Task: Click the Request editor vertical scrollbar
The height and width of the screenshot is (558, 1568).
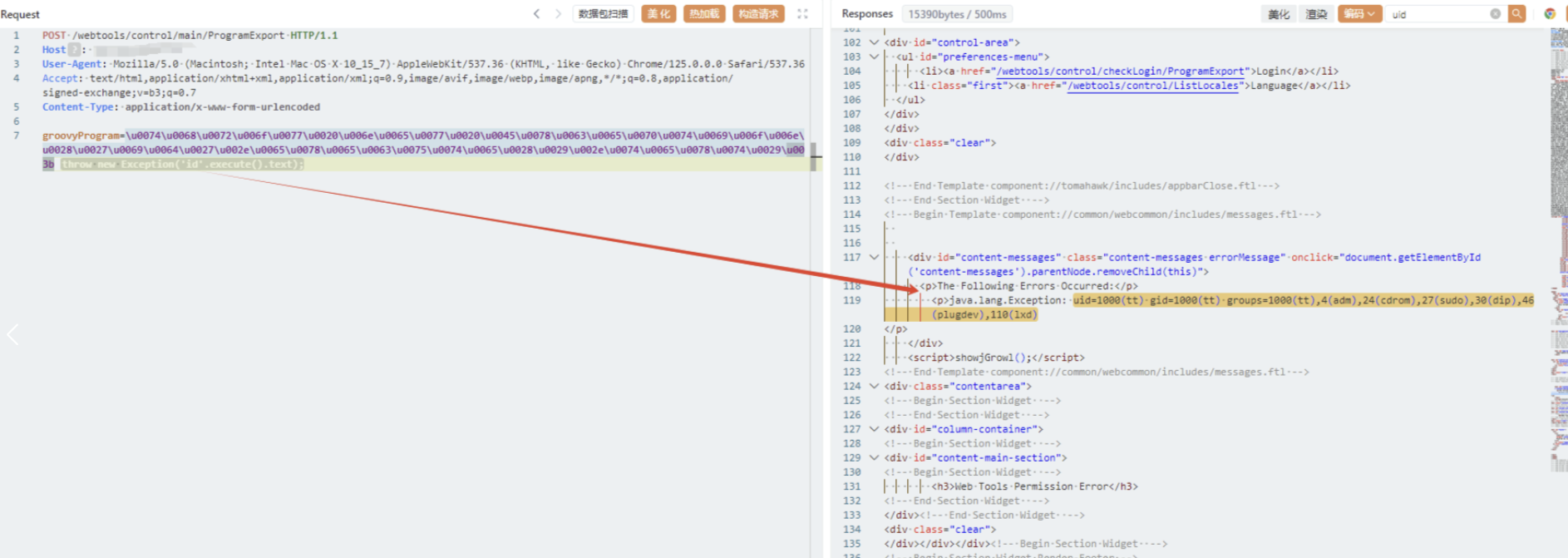Action: click(x=815, y=156)
